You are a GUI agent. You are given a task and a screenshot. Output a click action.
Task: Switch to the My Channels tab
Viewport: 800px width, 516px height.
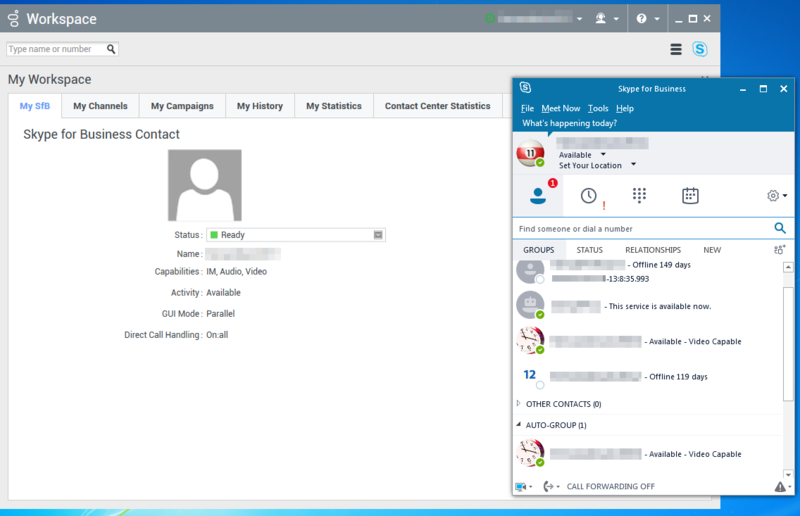[x=100, y=106]
